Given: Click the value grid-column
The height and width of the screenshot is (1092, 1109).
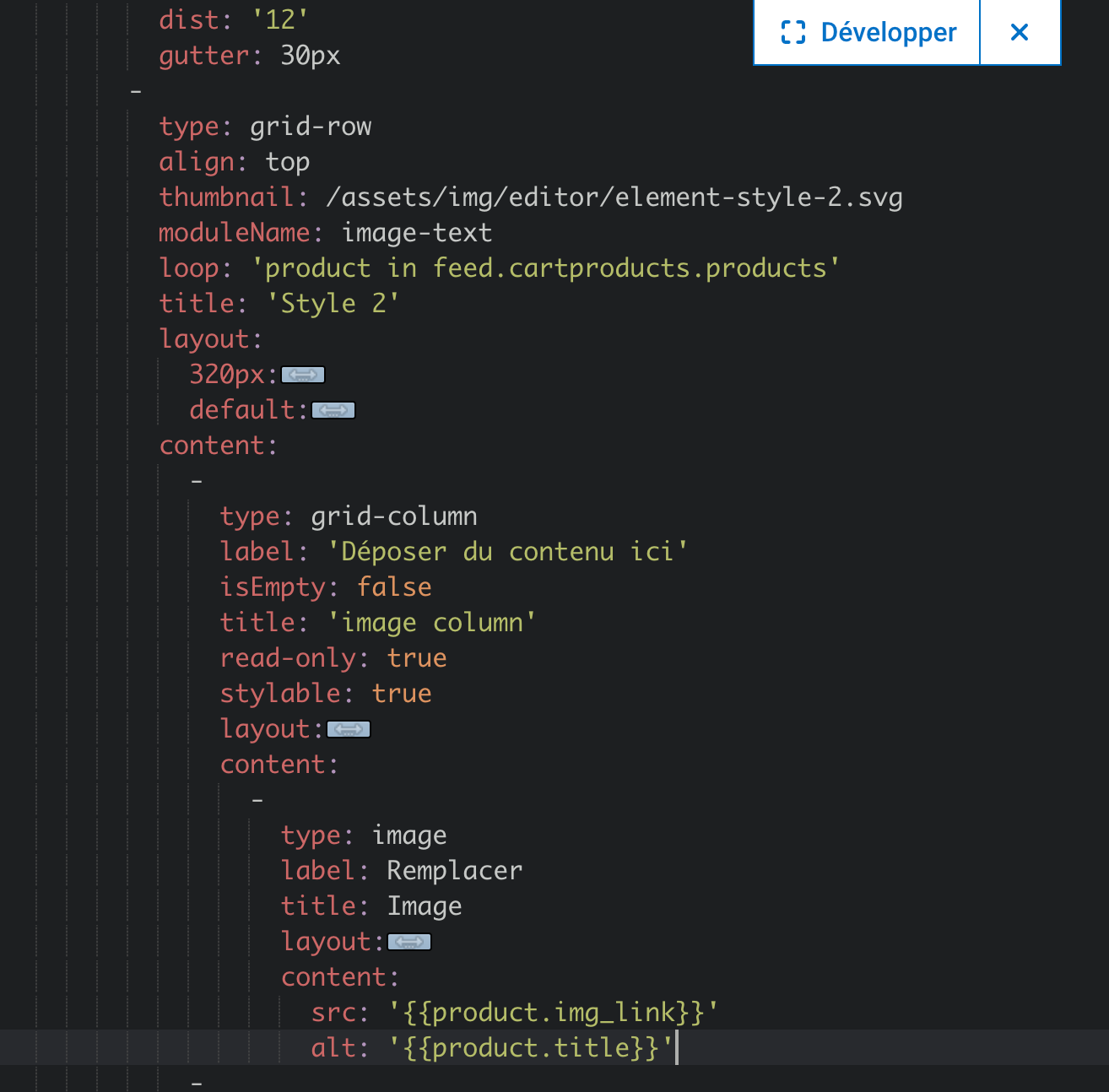Looking at the screenshot, I should coord(394,516).
